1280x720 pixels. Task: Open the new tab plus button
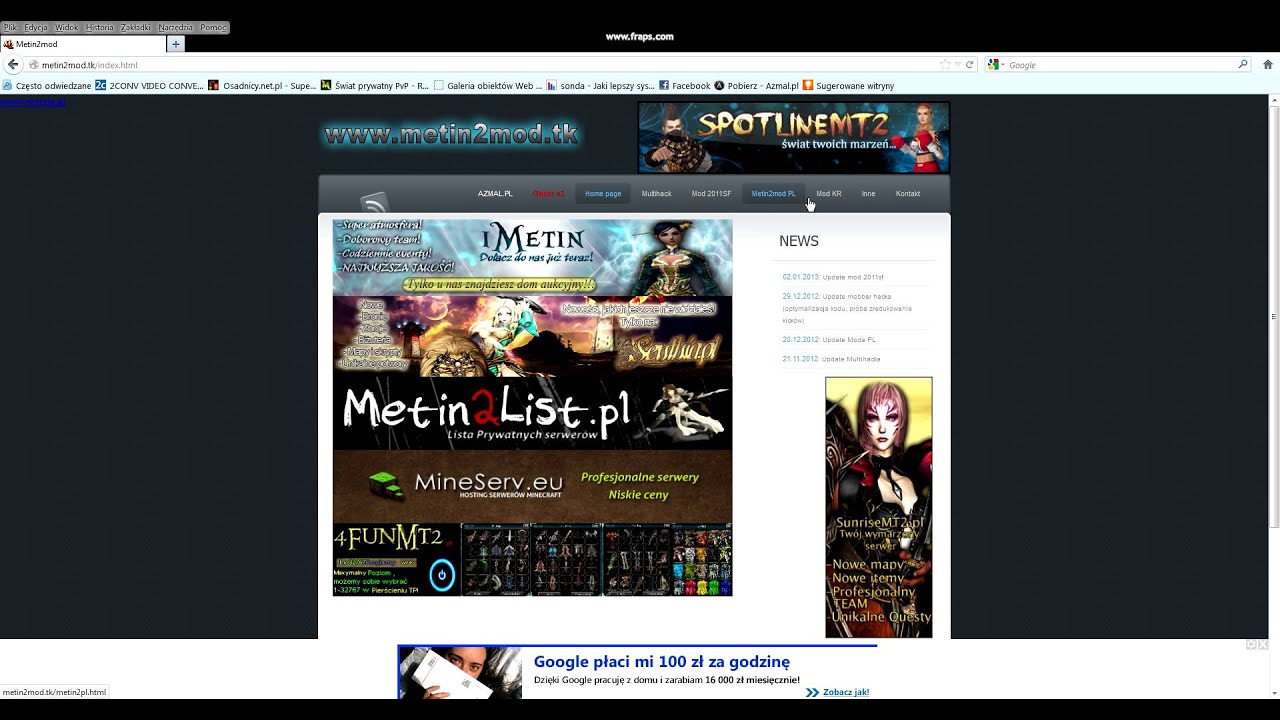tap(176, 44)
